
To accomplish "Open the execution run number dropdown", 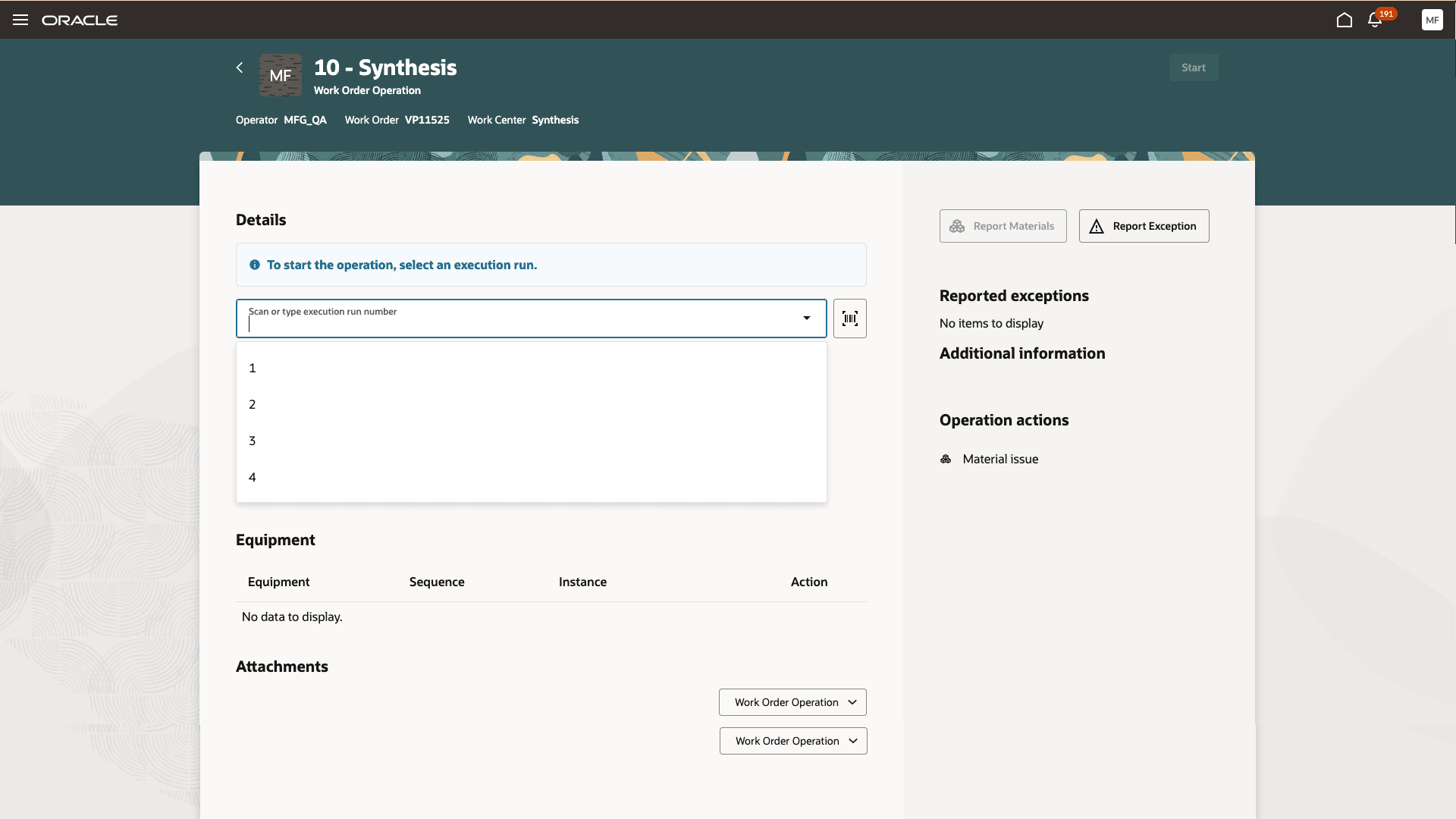I will [806, 318].
